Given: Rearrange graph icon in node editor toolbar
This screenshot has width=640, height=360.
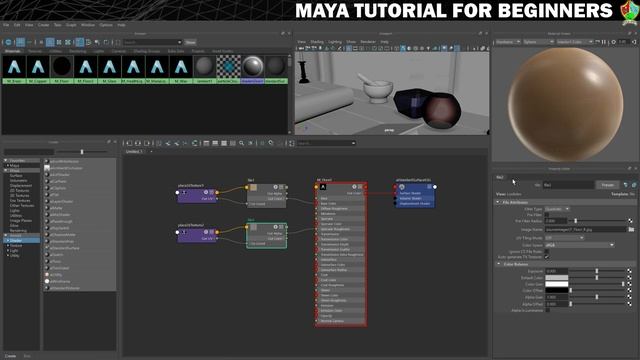Looking at the screenshot, I should (x=195, y=143).
